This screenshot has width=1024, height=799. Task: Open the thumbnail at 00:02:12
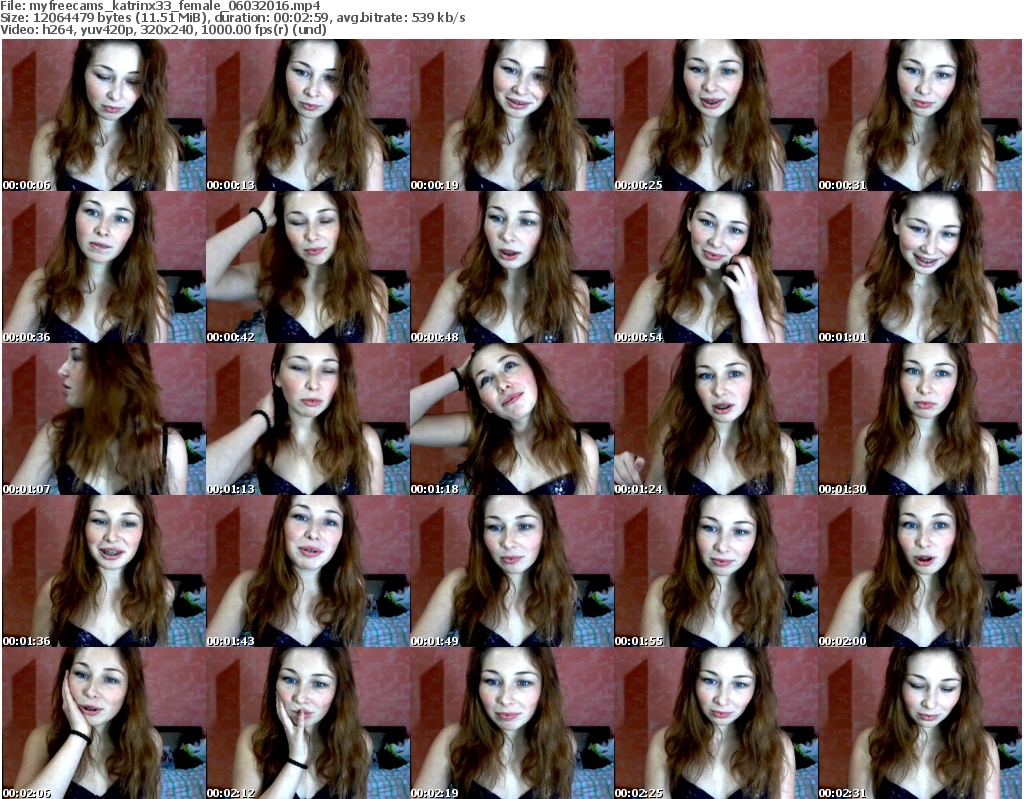[x=307, y=723]
